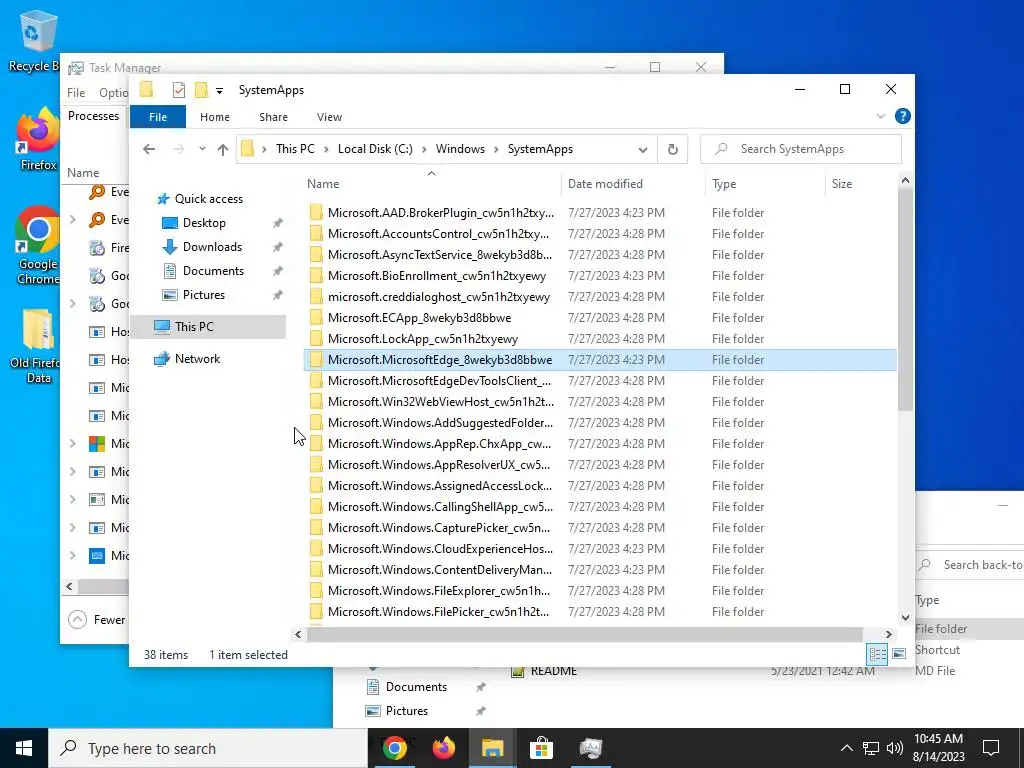1024x768 pixels.
Task: Open the volume speaker tray icon
Action: (895, 748)
